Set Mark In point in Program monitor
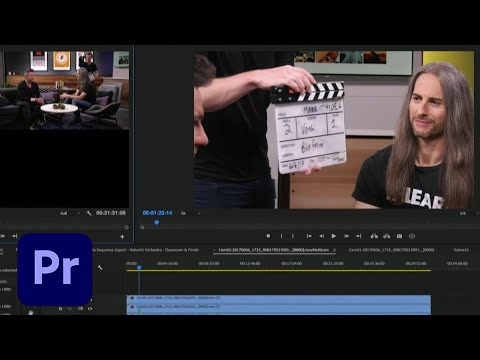This screenshot has width=480, height=360. (281, 236)
